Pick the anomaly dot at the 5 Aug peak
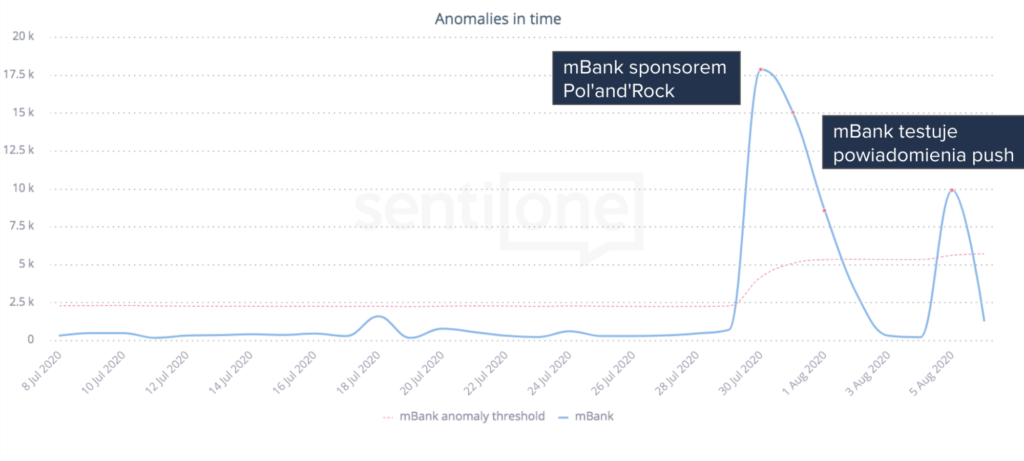The width and height of the screenshot is (1024, 461). (x=952, y=190)
